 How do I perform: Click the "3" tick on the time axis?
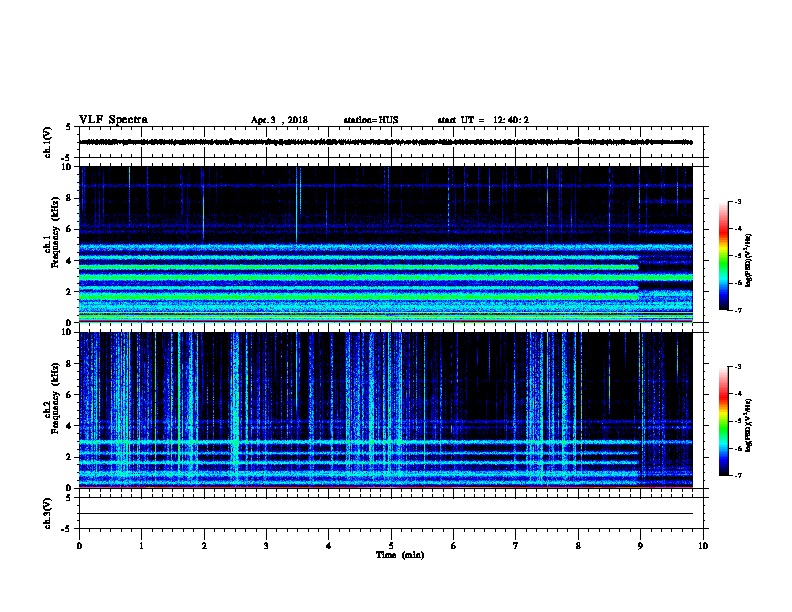pos(266,546)
